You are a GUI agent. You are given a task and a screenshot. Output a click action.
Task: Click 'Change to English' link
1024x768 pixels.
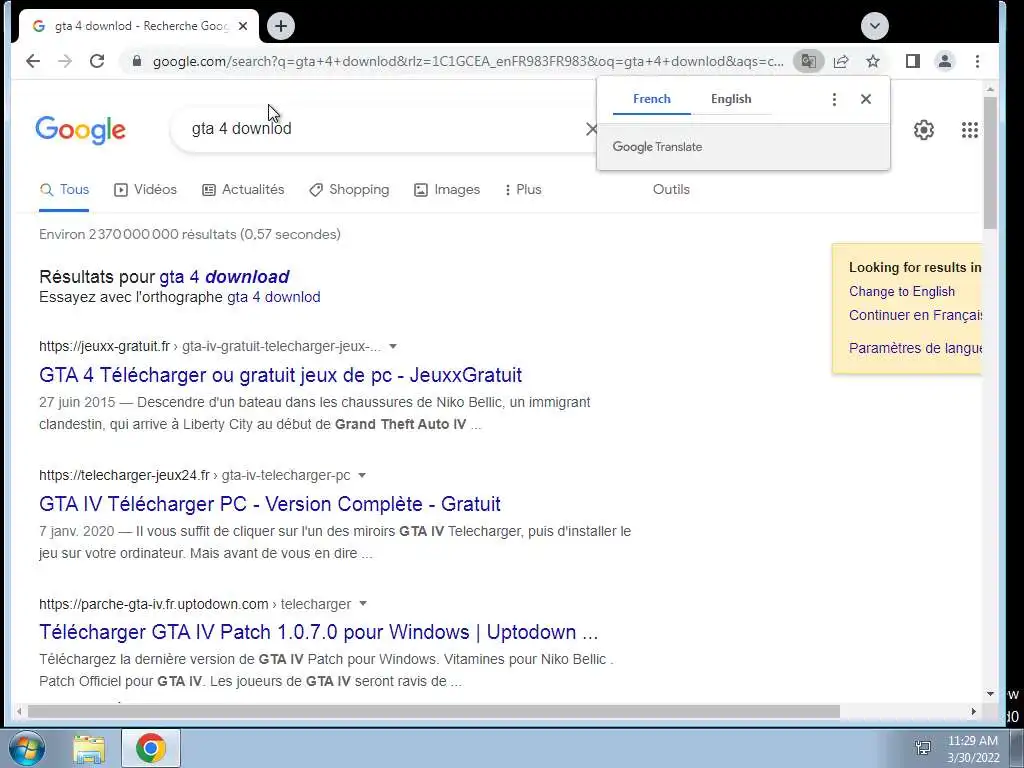point(902,291)
